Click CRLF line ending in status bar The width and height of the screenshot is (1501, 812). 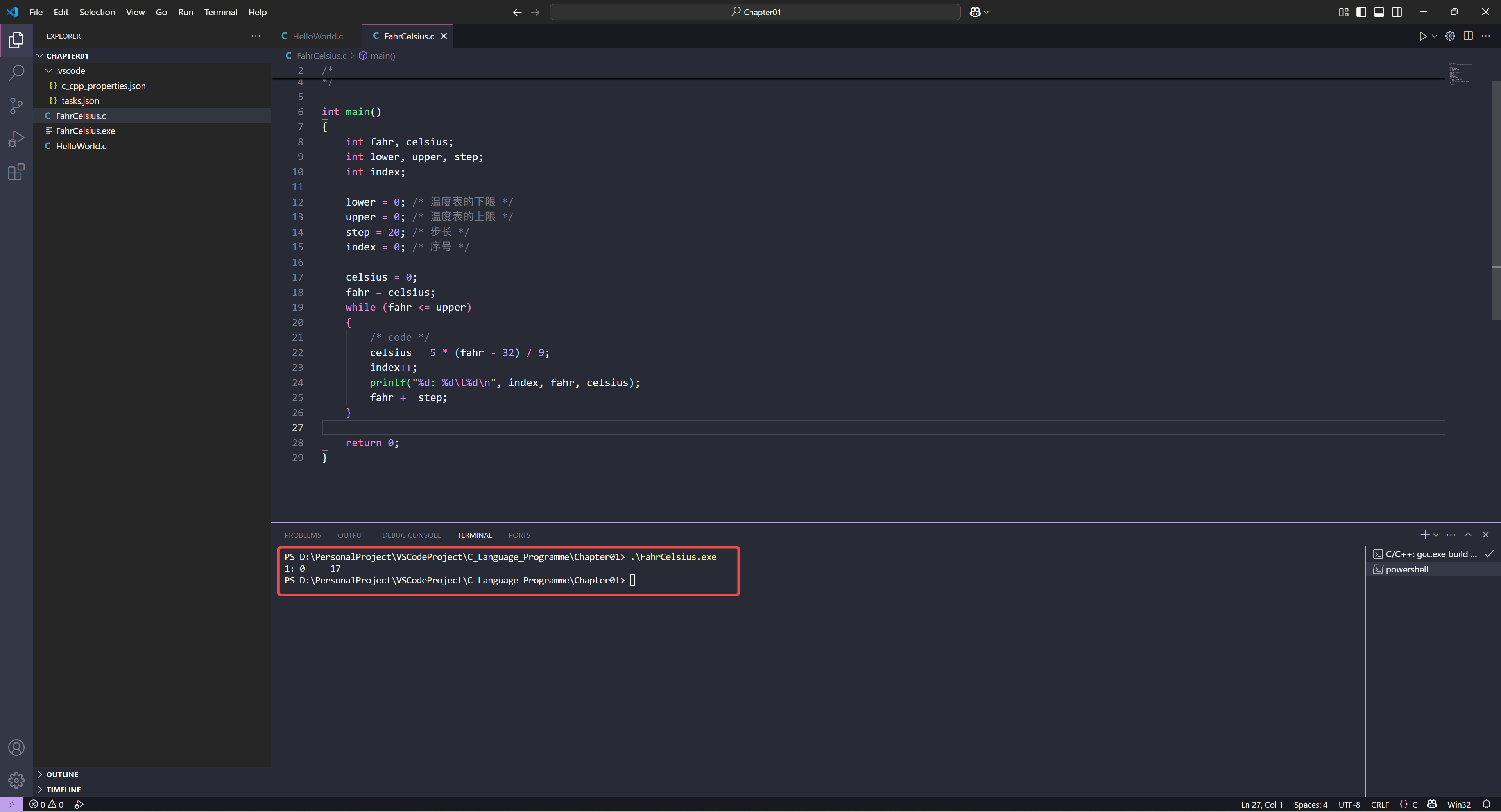[1379, 805]
